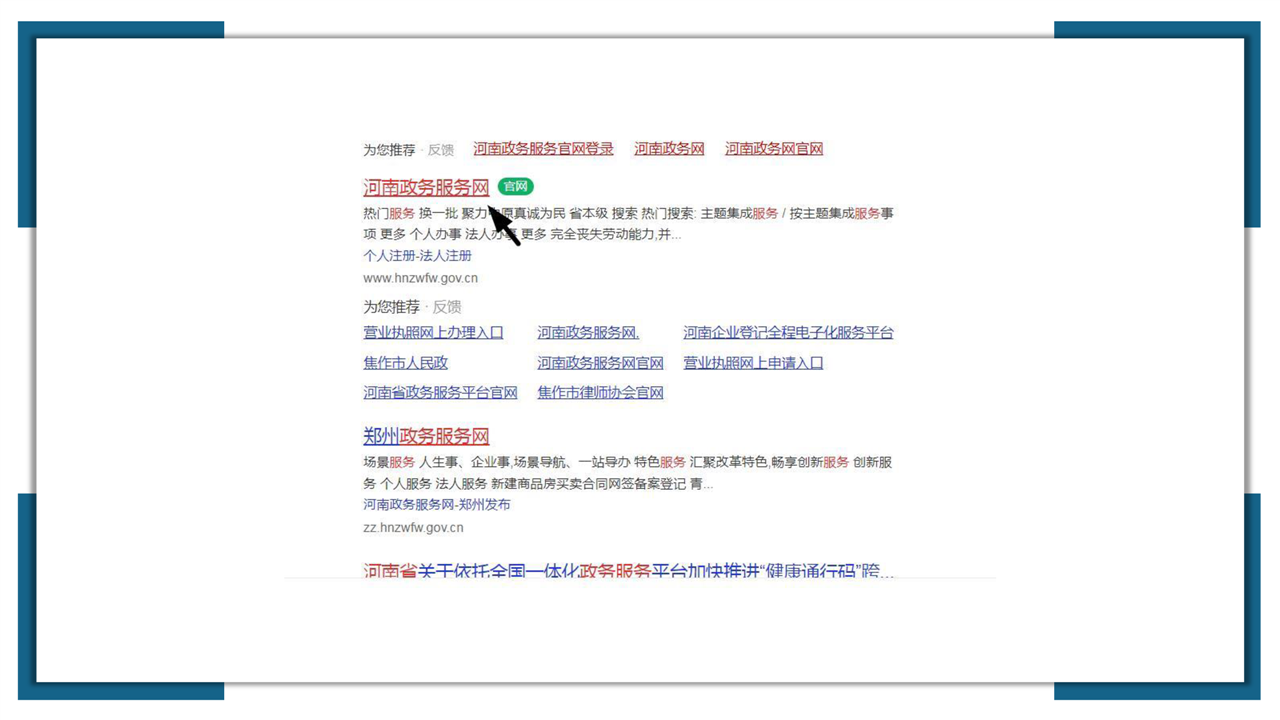Screen dimensions: 1280x720
Task: Click 反馈 beside the top 为您推荐 row
Action: click(x=440, y=150)
